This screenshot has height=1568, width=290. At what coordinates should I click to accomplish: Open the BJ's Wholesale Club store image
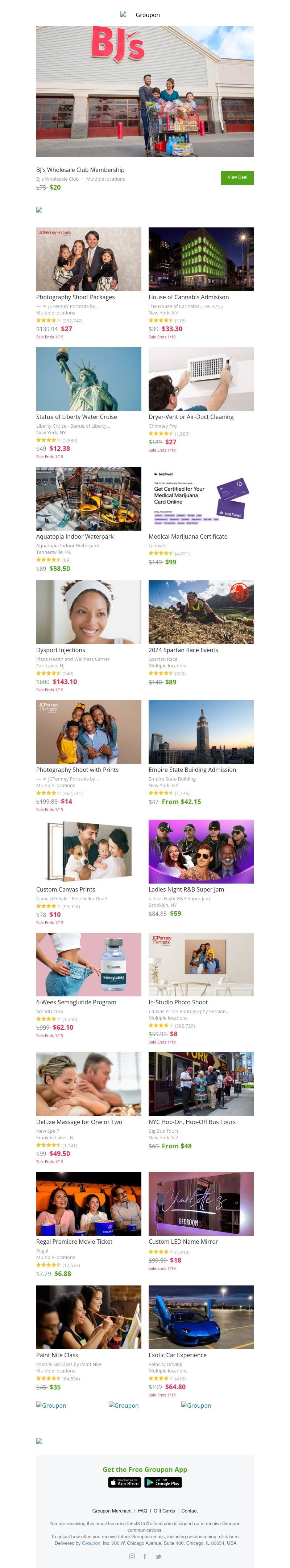(145, 91)
